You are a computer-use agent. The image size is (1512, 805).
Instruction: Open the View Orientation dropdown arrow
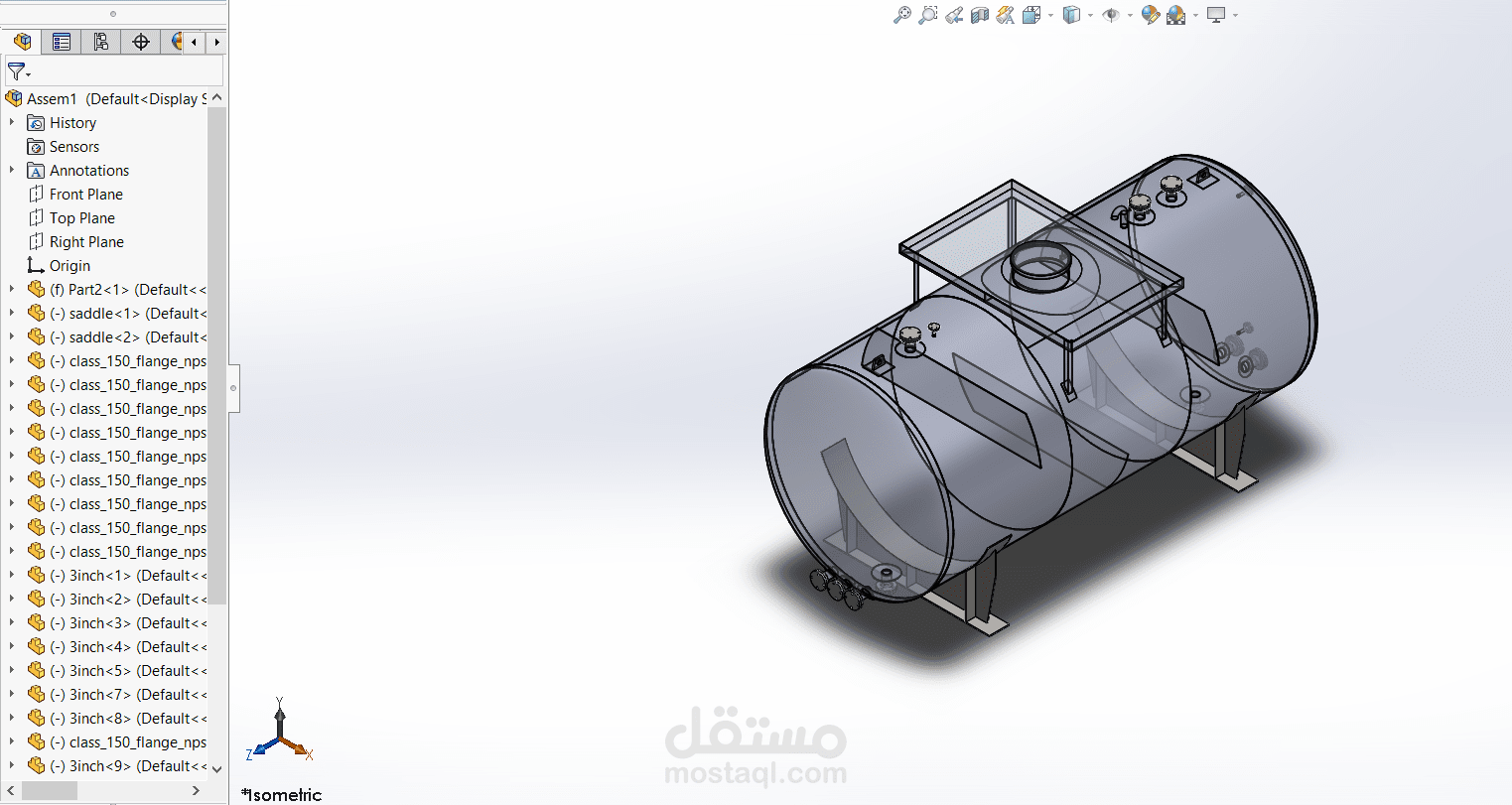(x=1050, y=16)
